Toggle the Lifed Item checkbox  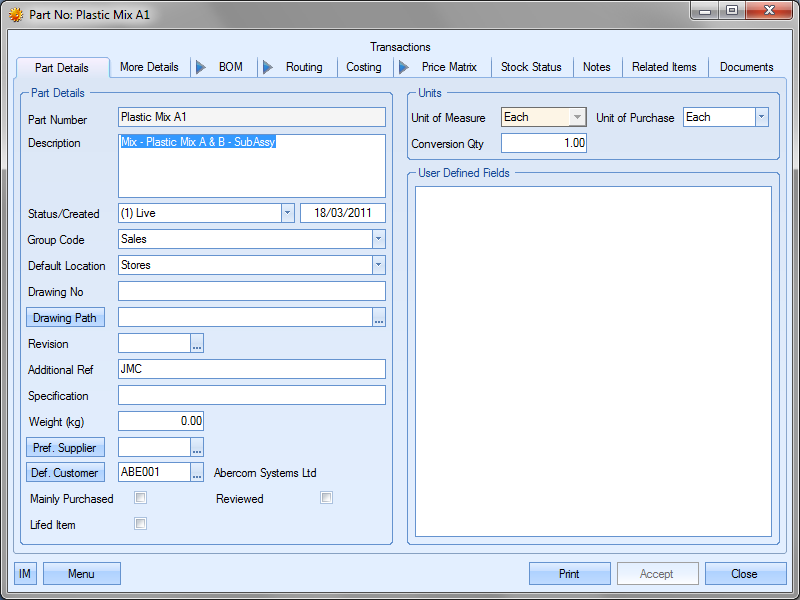(141, 524)
